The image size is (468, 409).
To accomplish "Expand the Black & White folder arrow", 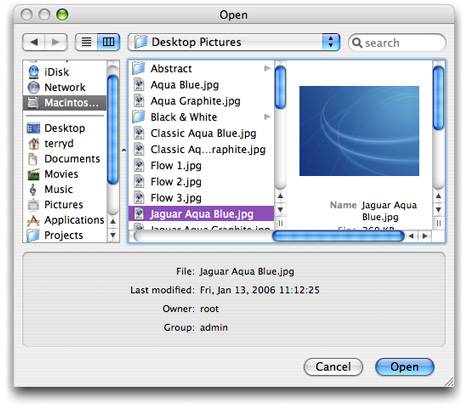I will (267, 117).
